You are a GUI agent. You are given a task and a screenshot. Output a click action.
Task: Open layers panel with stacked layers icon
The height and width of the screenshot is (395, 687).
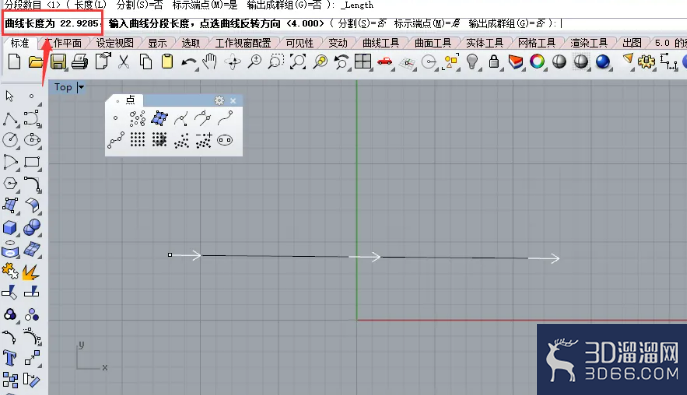click(516, 62)
